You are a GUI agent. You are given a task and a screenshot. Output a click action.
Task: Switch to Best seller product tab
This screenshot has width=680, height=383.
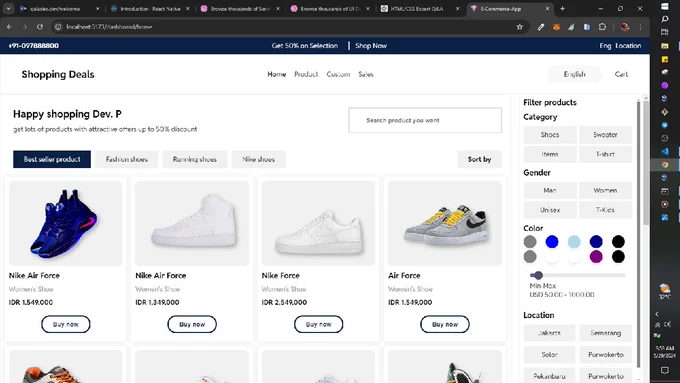52,159
